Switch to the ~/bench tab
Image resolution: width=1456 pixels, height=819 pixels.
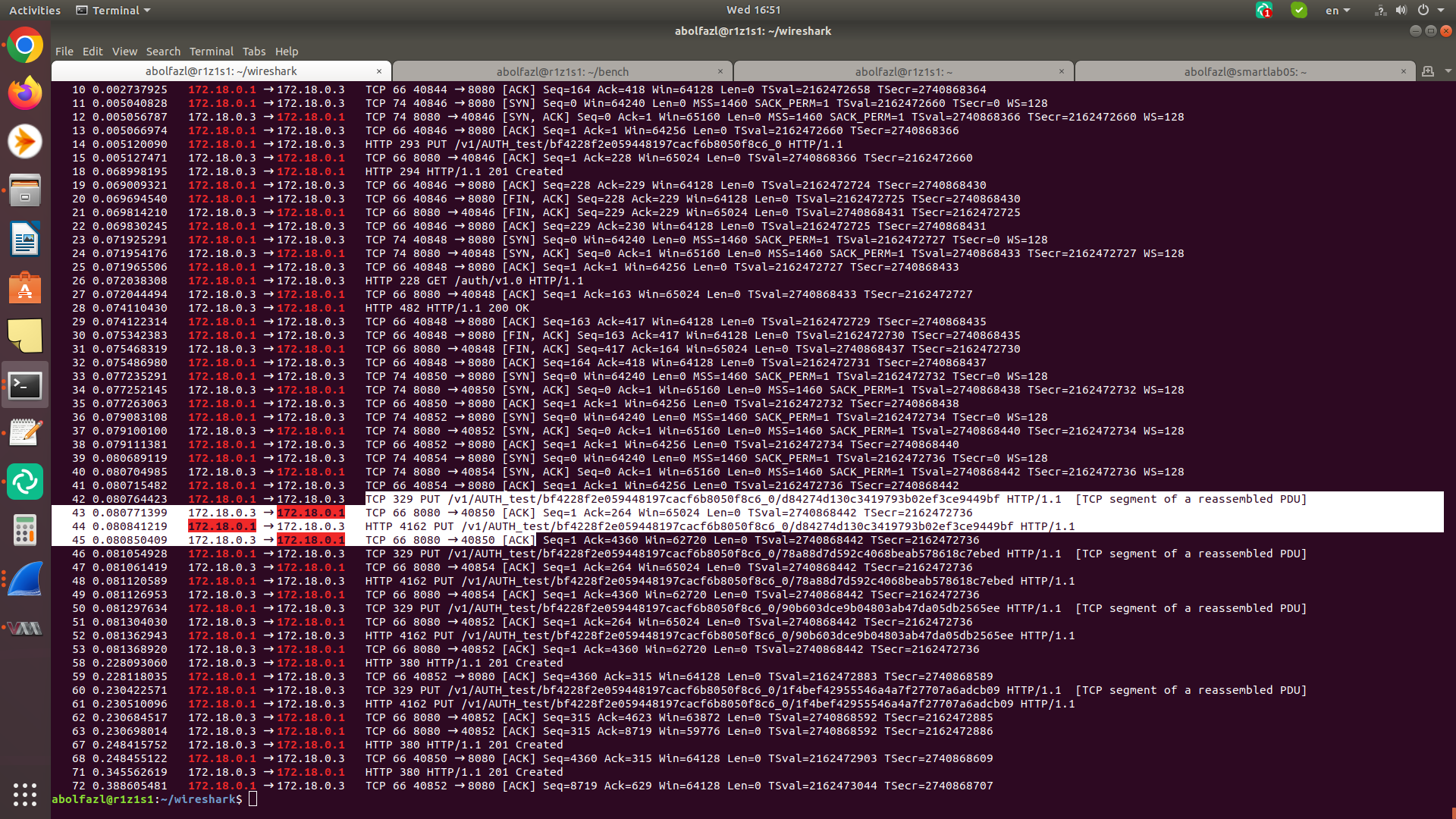click(562, 71)
